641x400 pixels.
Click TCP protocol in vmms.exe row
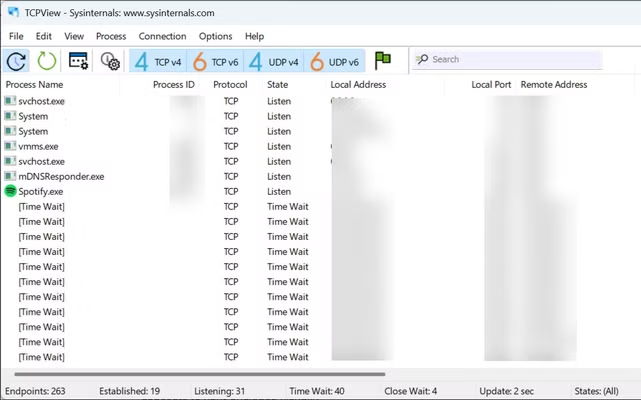pyautogui.click(x=231, y=146)
